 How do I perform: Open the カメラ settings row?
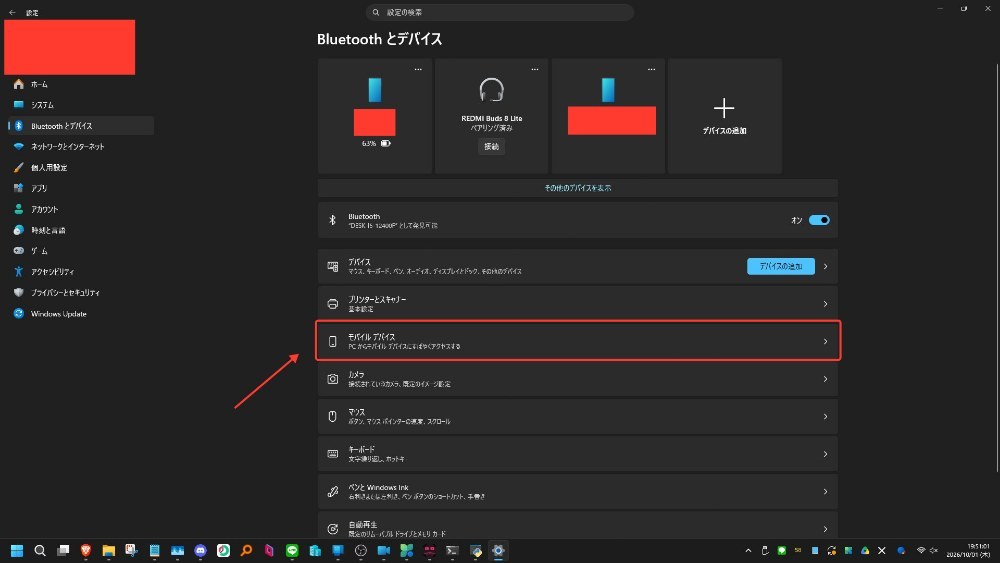pyautogui.click(x=578, y=379)
